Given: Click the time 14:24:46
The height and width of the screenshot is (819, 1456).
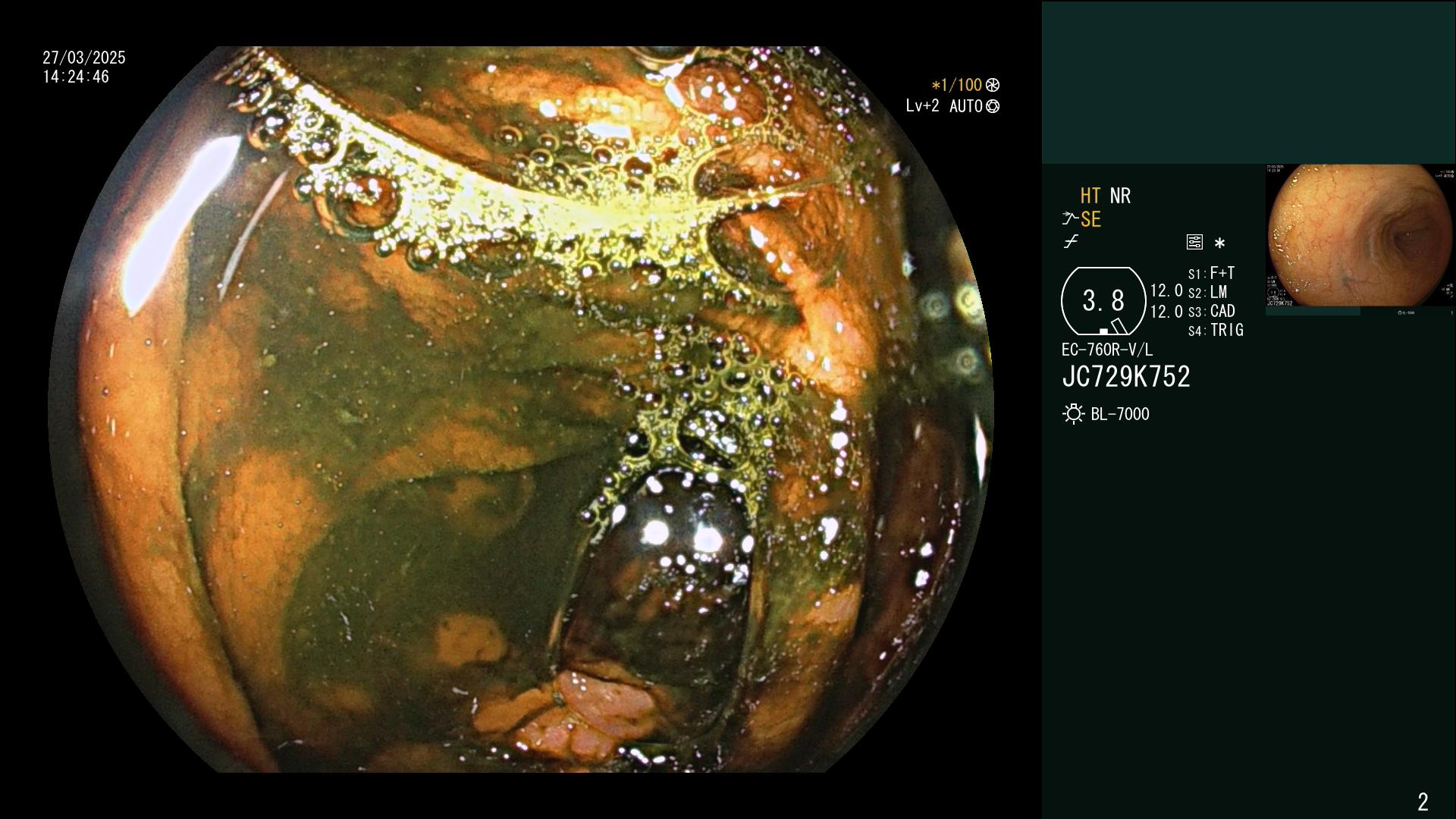Looking at the screenshot, I should coord(76,77).
